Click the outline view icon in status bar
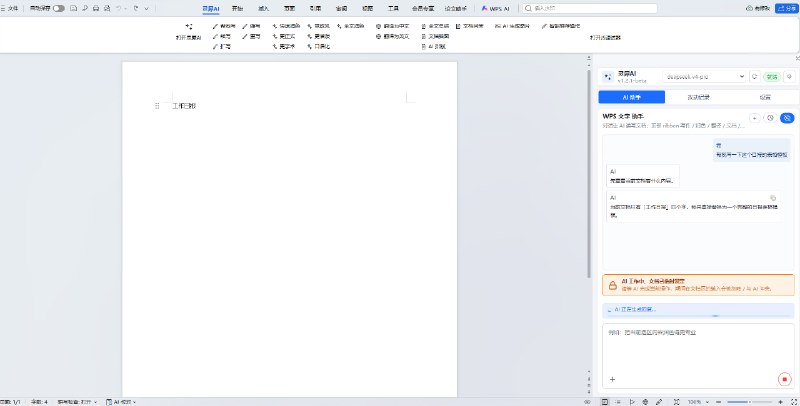Viewport: 800px width, 406px height. pos(618,402)
